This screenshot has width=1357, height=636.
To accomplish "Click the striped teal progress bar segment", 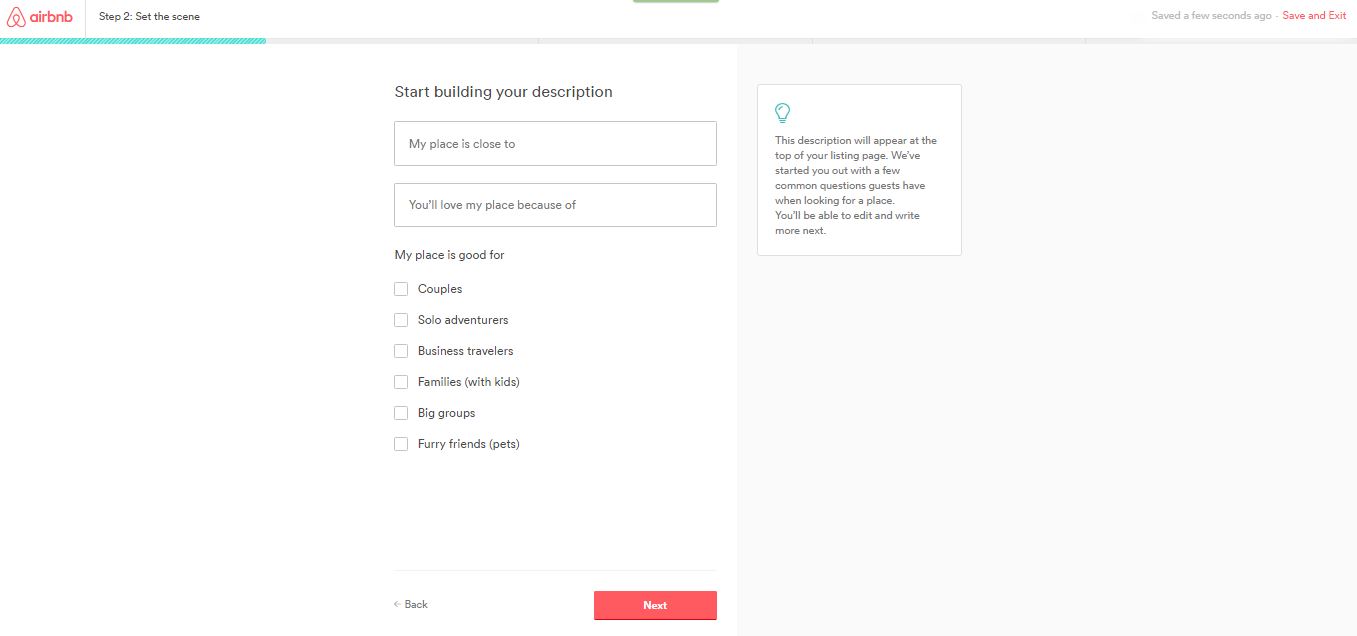I will [x=133, y=41].
